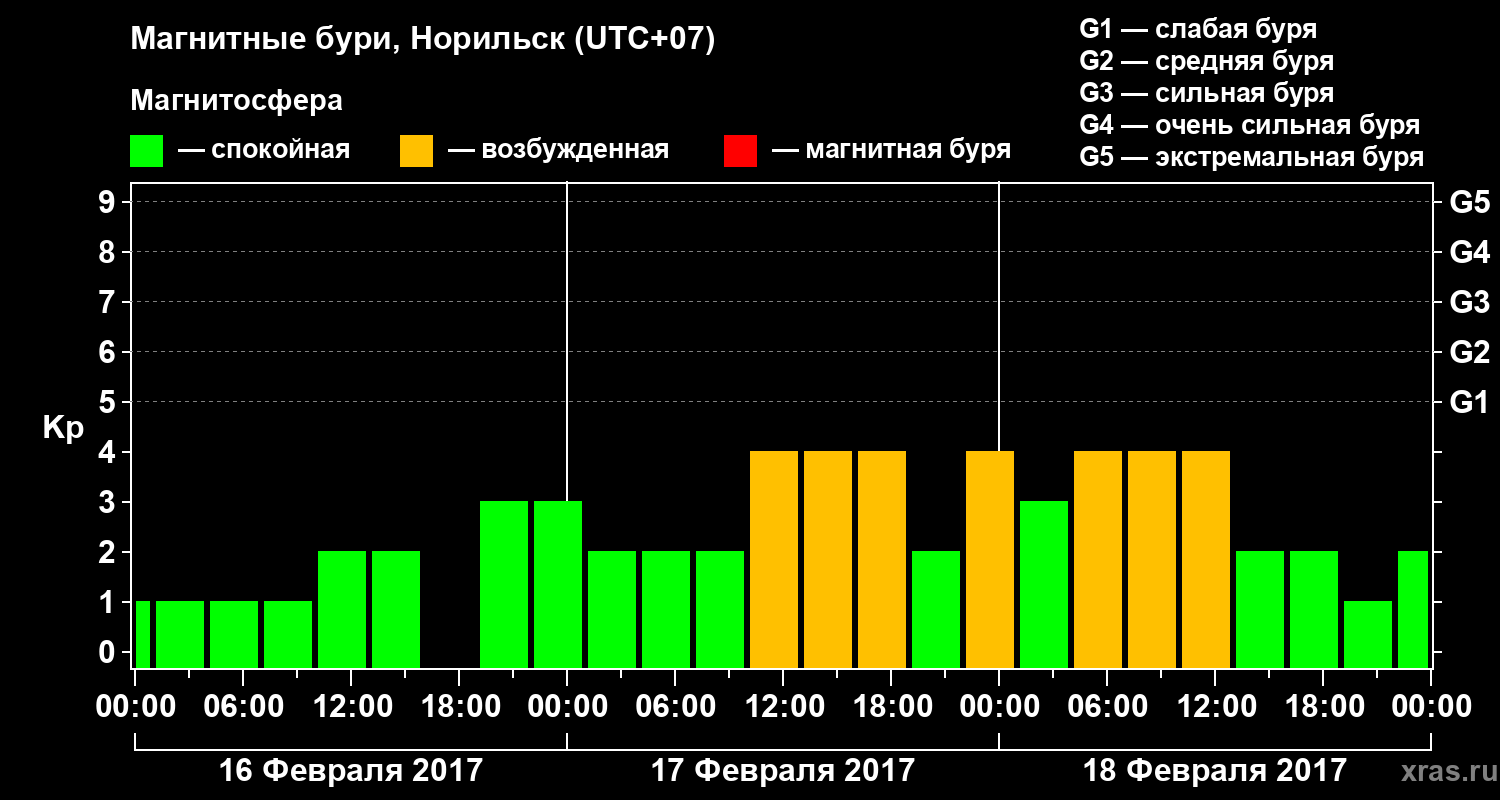Click the 12:00 time label for 16 February
Image resolution: width=1500 pixels, height=800 pixels.
click(x=351, y=706)
